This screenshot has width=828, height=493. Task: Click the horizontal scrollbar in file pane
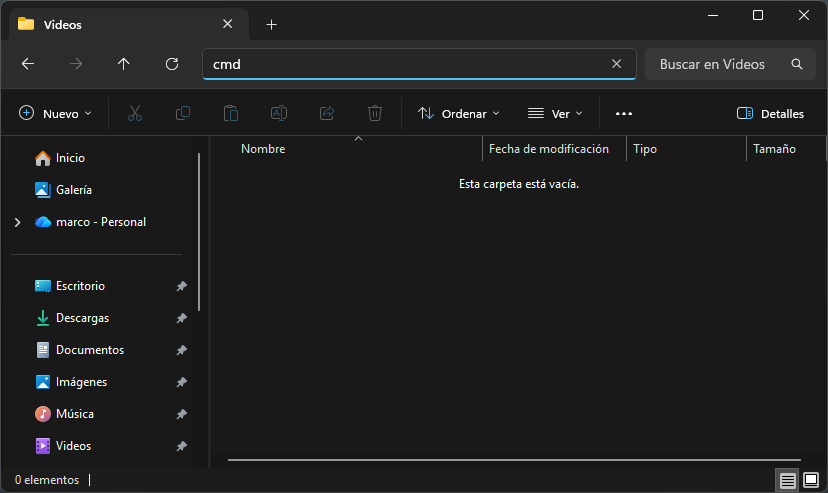tap(514, 460)
